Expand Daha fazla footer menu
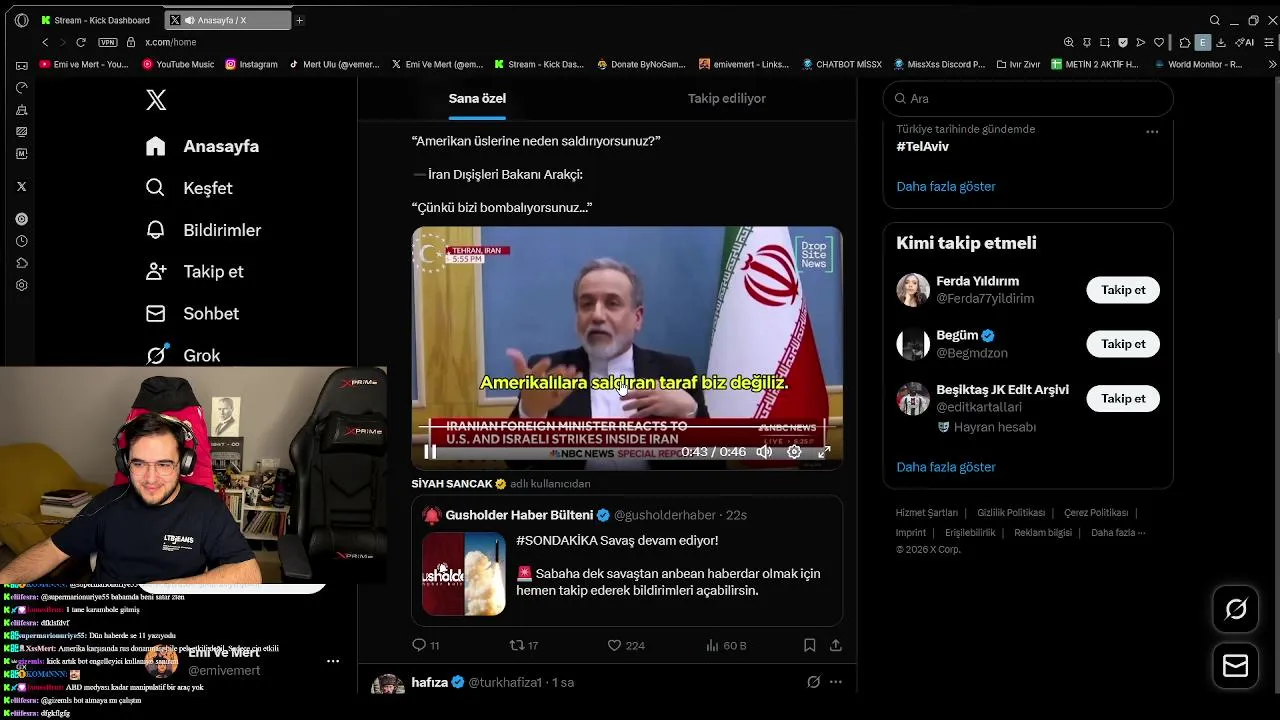The image size is (1280, 720). coord(1118,533)
